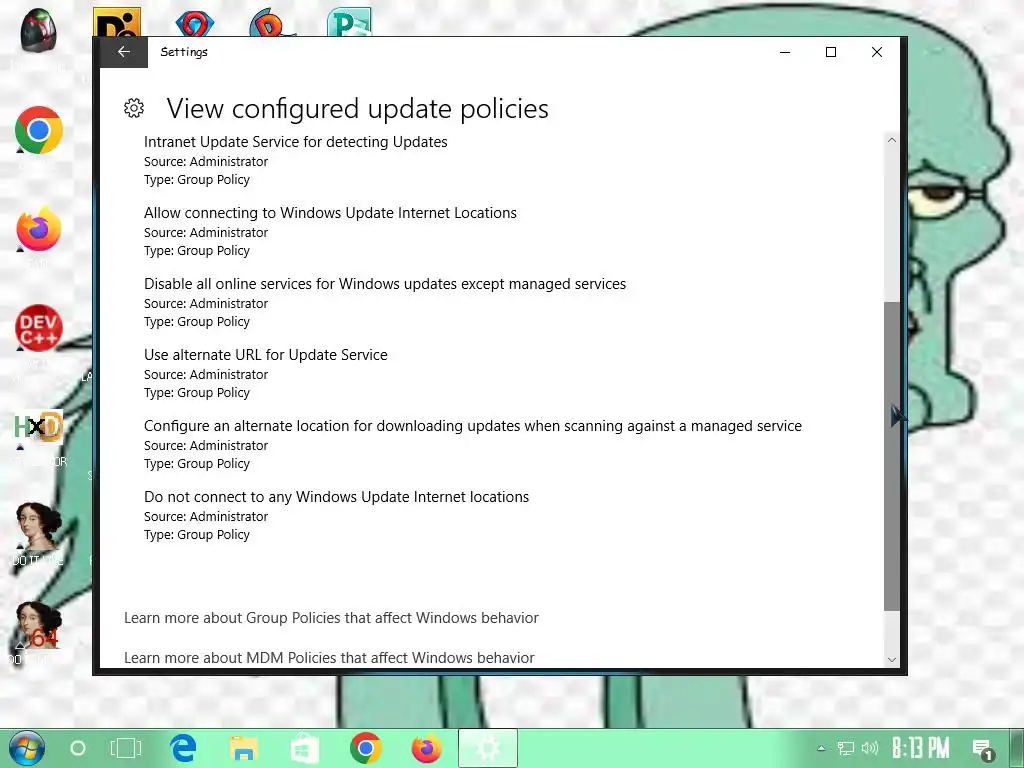Open the network tray icon
Image resolution: width=1024 pixels, height=768 pixels.
[846, 748]
